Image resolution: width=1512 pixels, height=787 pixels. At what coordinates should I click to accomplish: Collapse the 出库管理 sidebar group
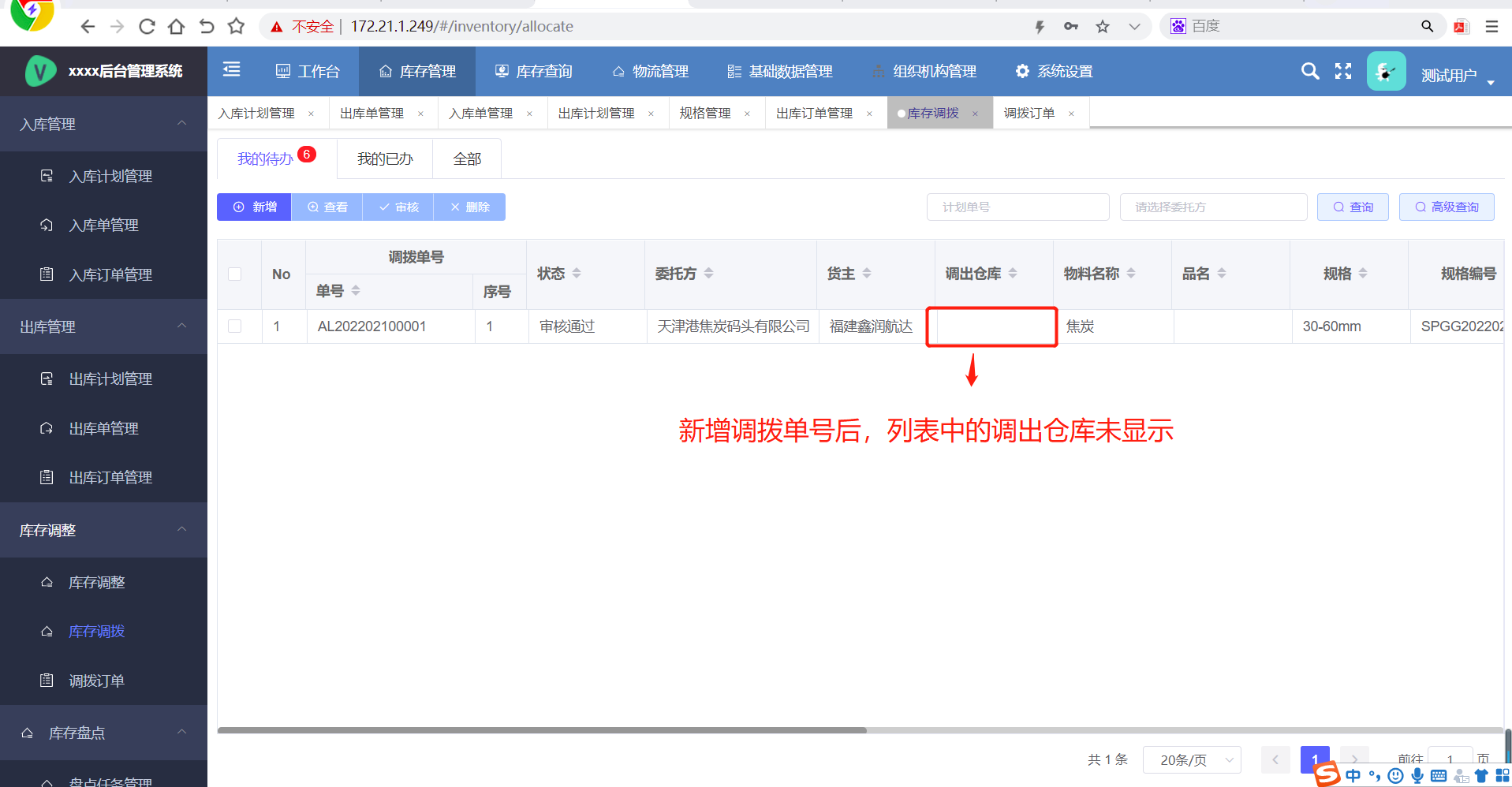click(103, 326)
